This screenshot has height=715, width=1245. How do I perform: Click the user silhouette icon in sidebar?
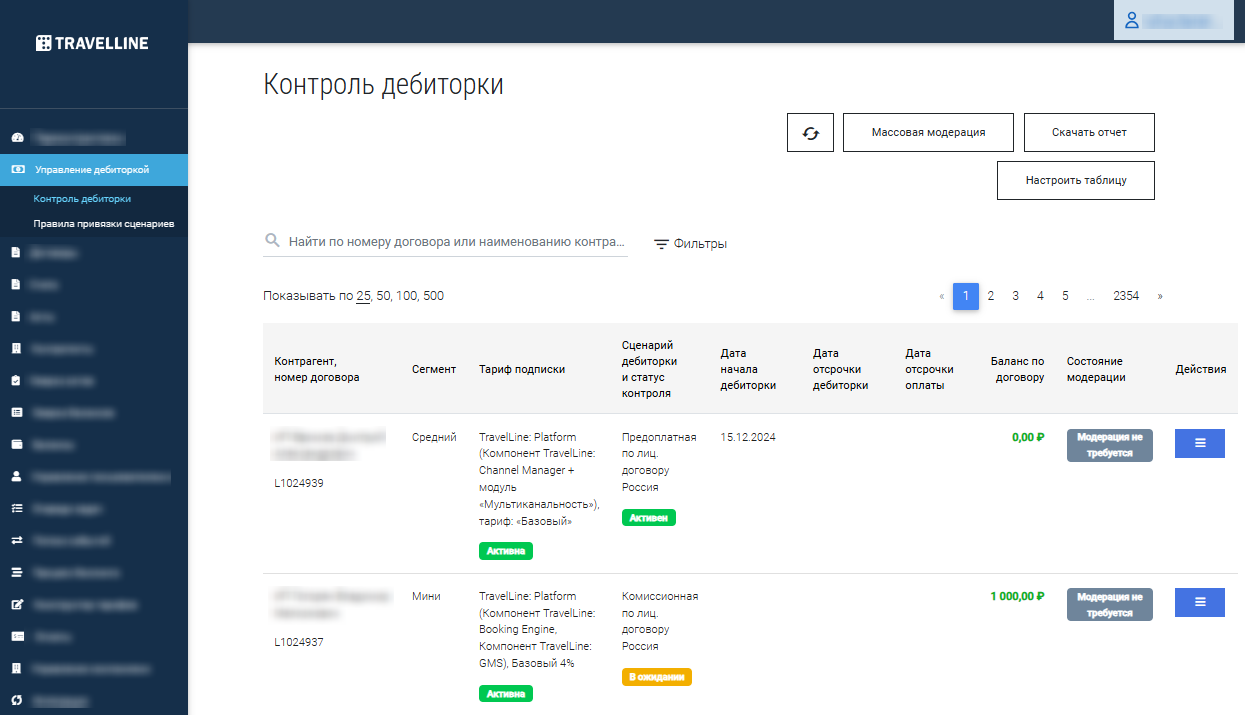[x=16, y=477]
